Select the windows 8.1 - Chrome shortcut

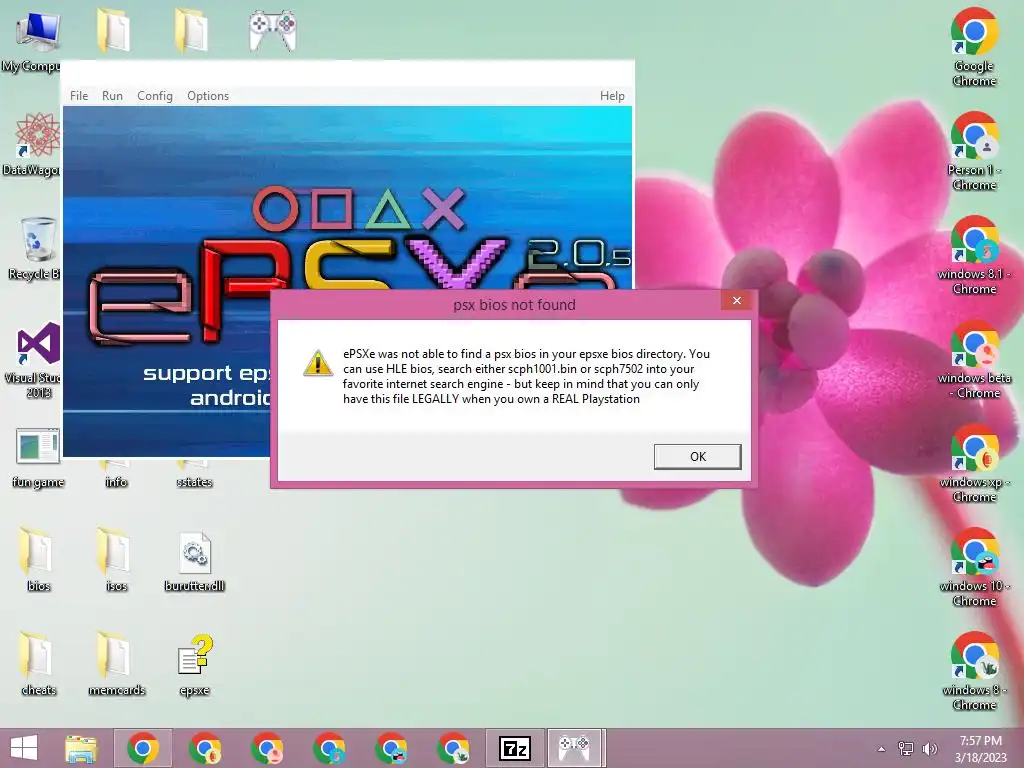(974, 255)
